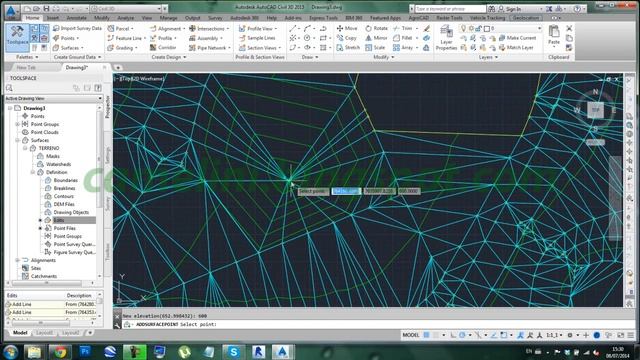Expand the Layers panel title
The height and width of the screenshot is (360, 640).
click(x=488, y=57)
